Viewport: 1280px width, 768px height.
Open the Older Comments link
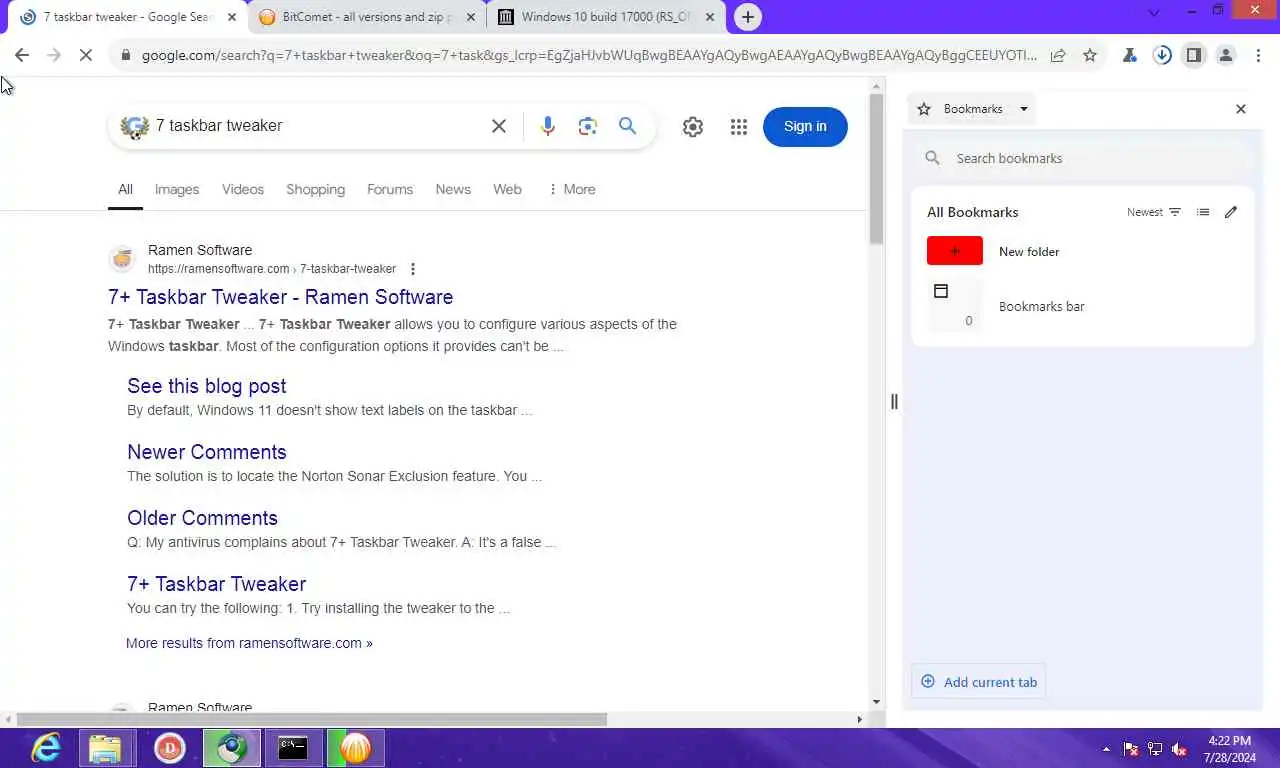pyautogui.click(x=202, y=518)
